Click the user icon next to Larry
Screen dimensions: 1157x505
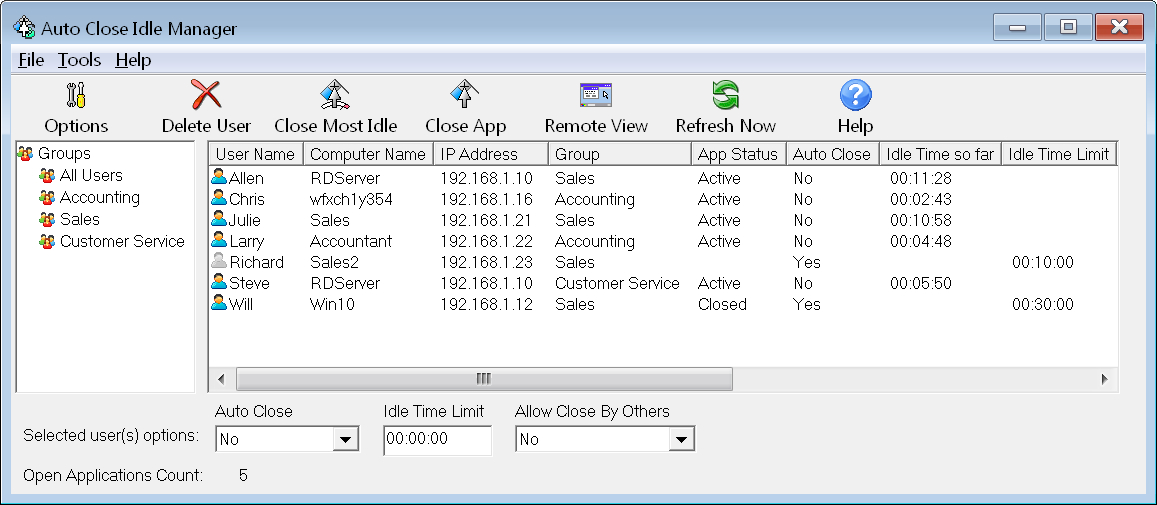pos(219,239)
